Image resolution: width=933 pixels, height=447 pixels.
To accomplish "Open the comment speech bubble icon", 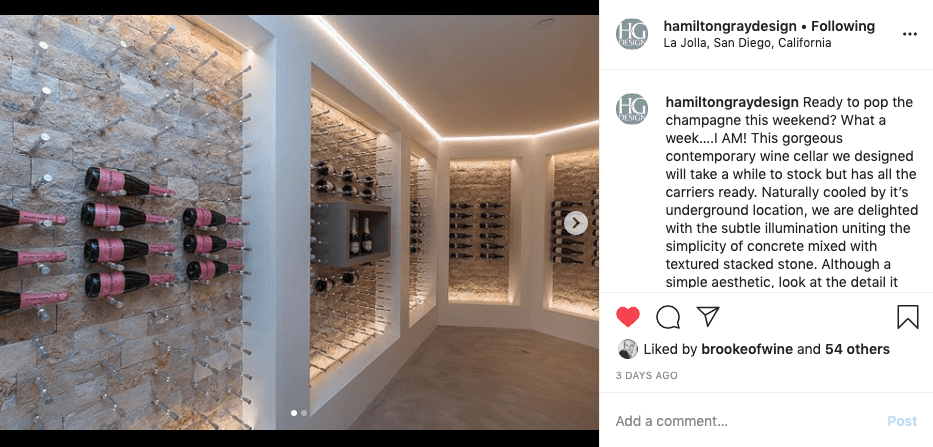I will (668, 317).
